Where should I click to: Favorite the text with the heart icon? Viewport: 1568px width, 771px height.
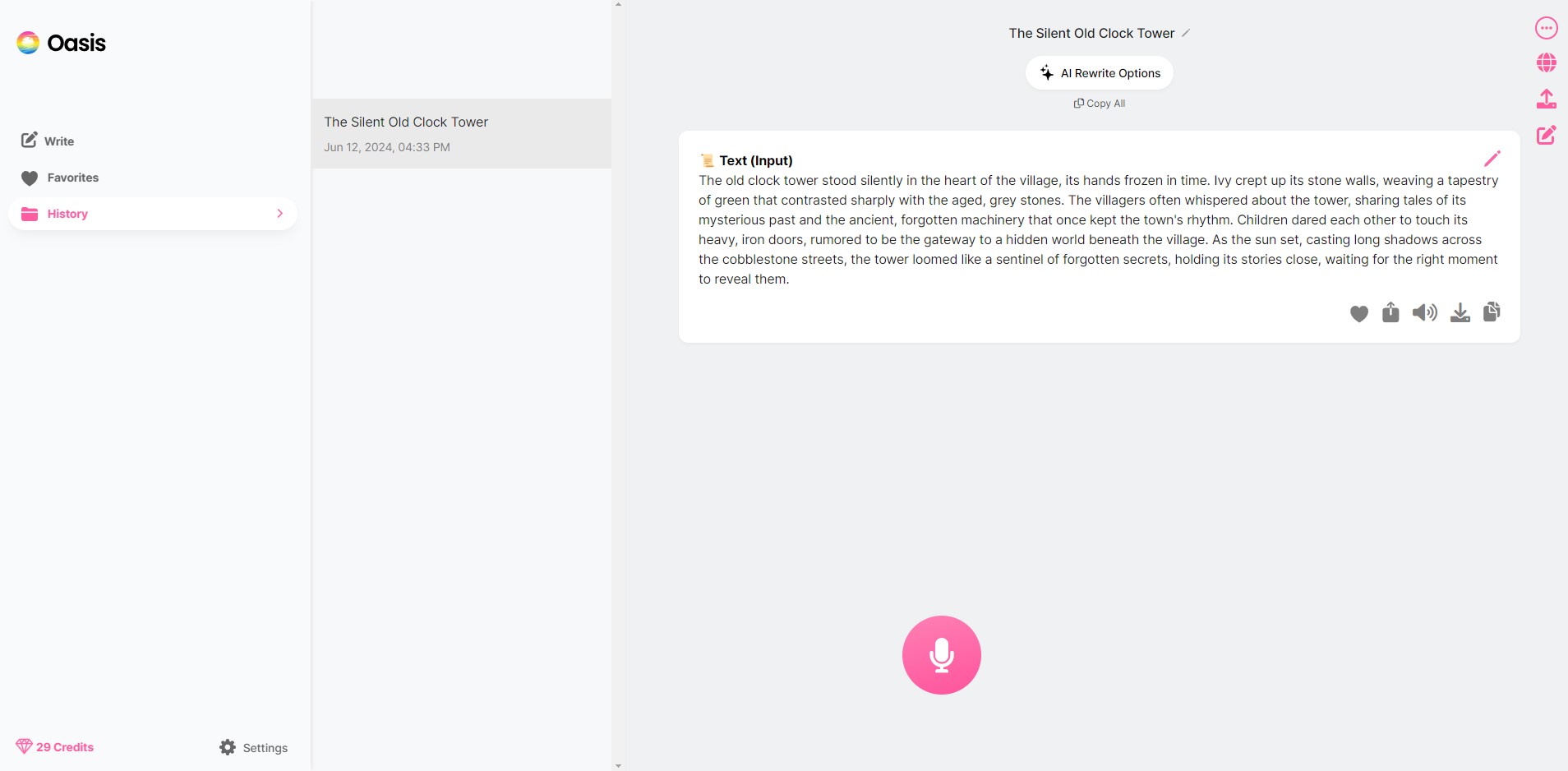pyautogui.click(x=1359, y=313)
